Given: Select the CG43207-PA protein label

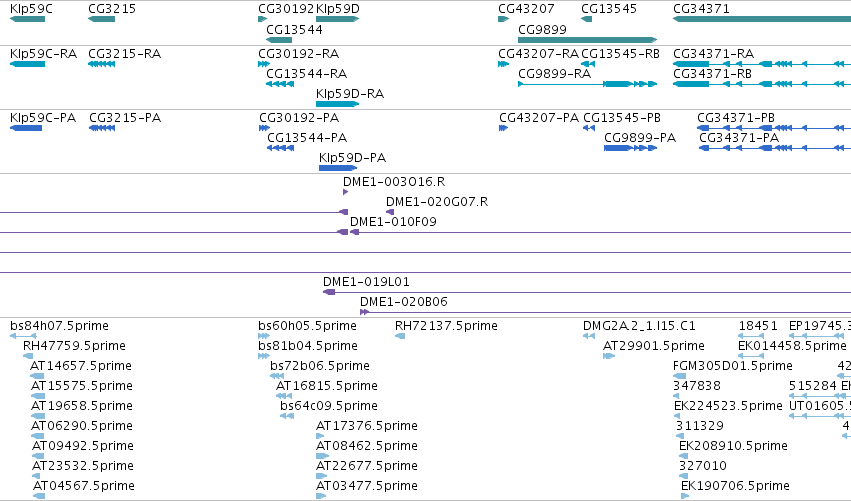Looking at the screenshot, I should coord(539,118).
